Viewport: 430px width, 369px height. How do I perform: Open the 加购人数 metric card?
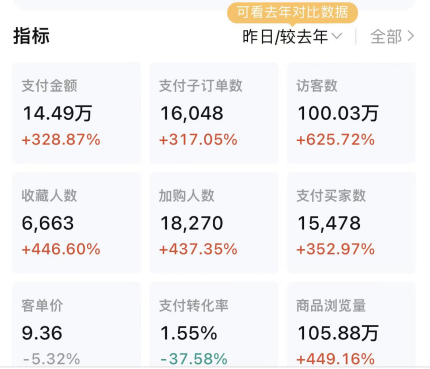[x=214, y=223]
